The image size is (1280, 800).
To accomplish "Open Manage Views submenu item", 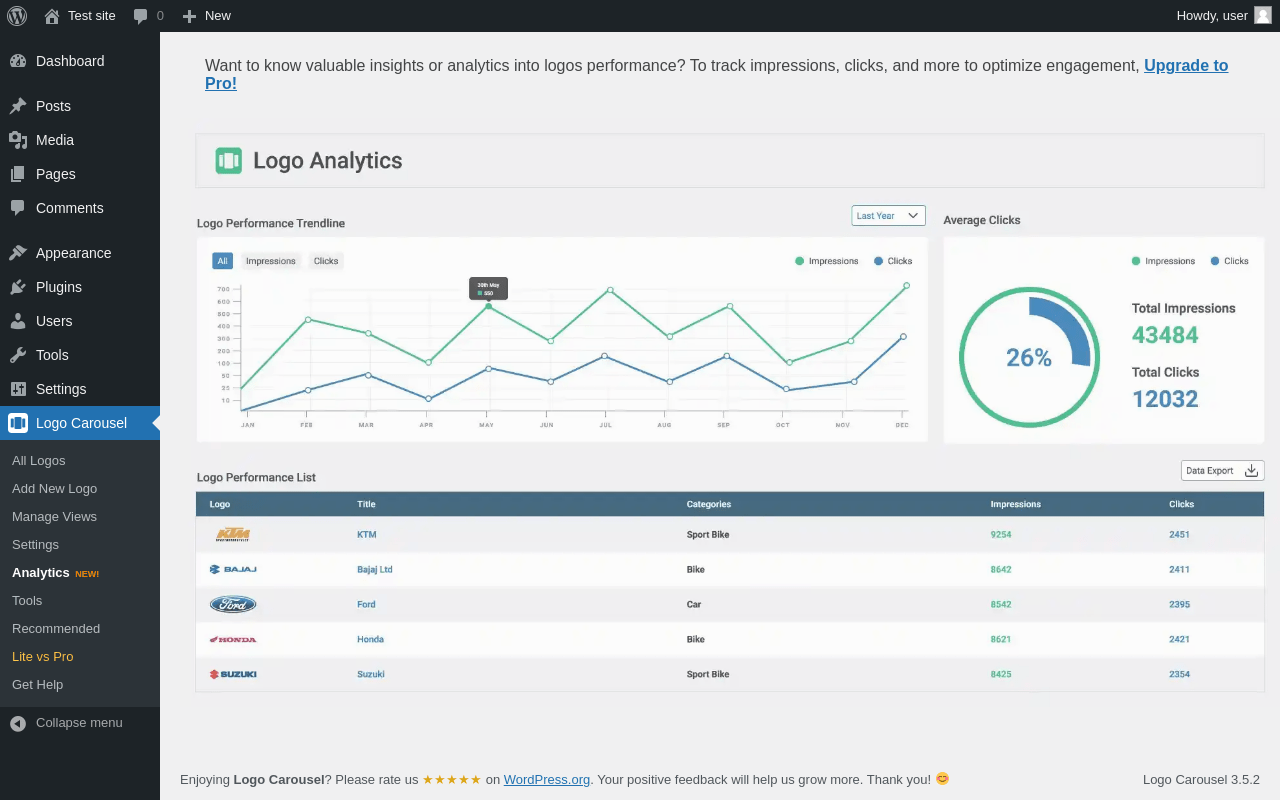I will pyautogui.click(x=54, y=517).
